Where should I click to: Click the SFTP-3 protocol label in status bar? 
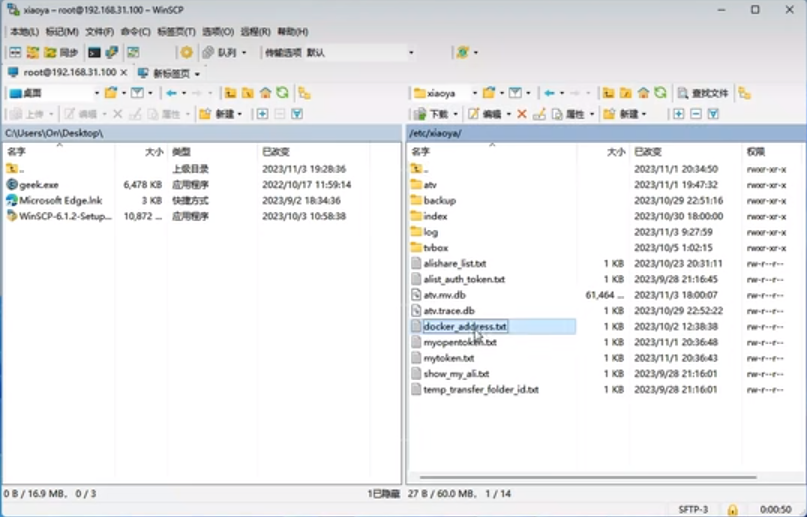[693, 509]
